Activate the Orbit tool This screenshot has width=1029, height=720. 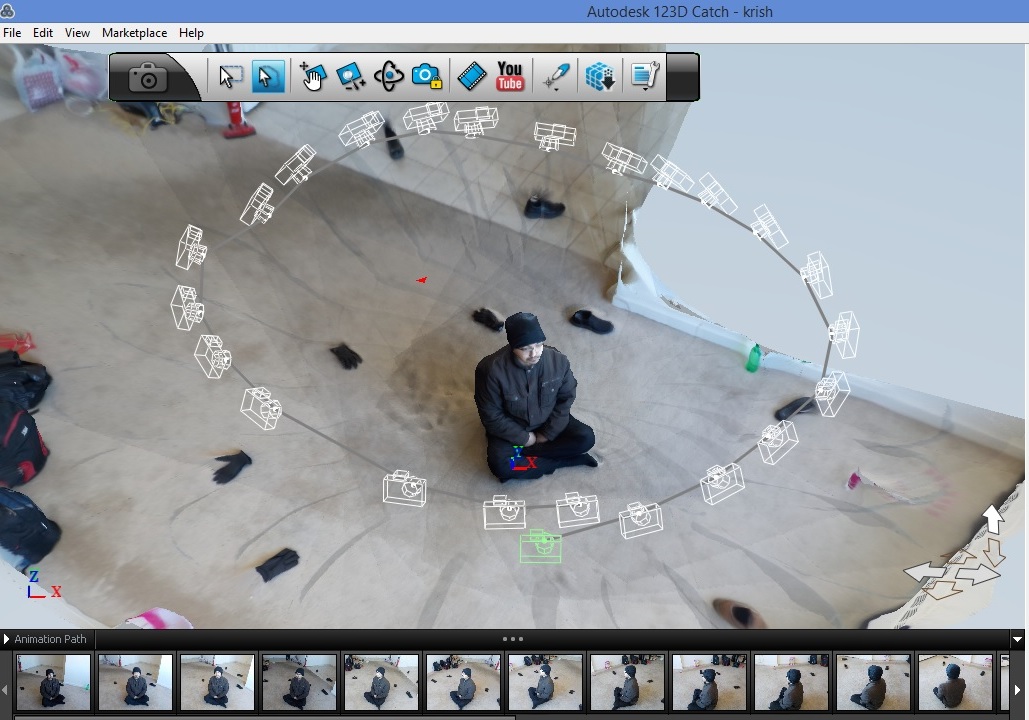[388, 77]
